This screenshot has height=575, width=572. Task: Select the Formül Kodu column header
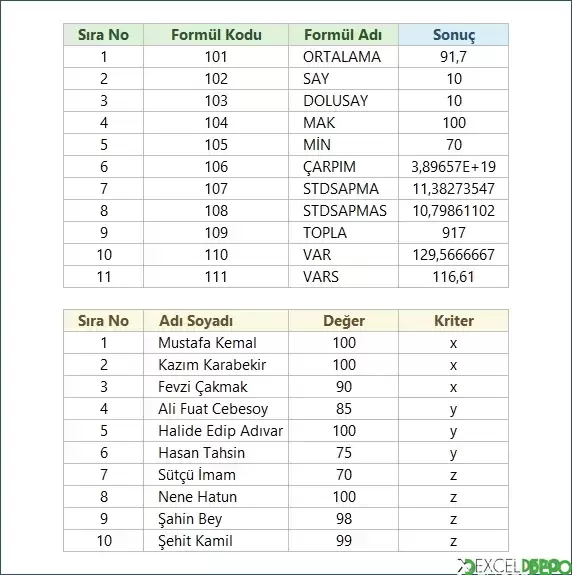(216, 35)
